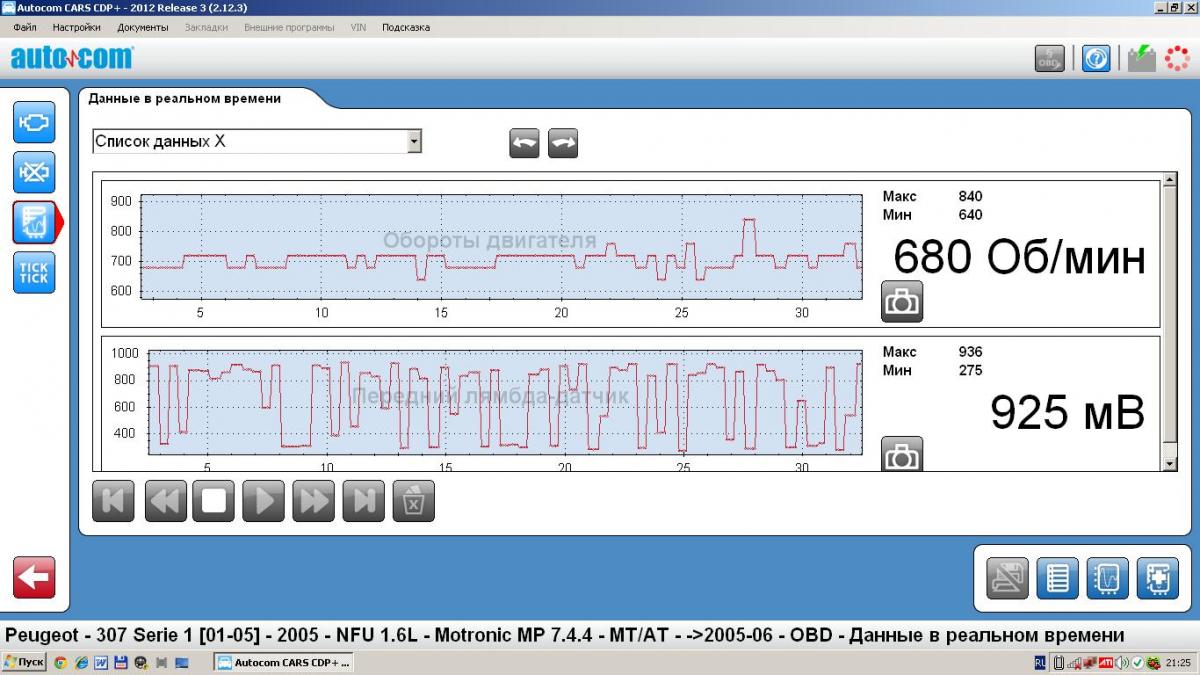
Task: Open the Настройки menu
Action: click(77, 27)
